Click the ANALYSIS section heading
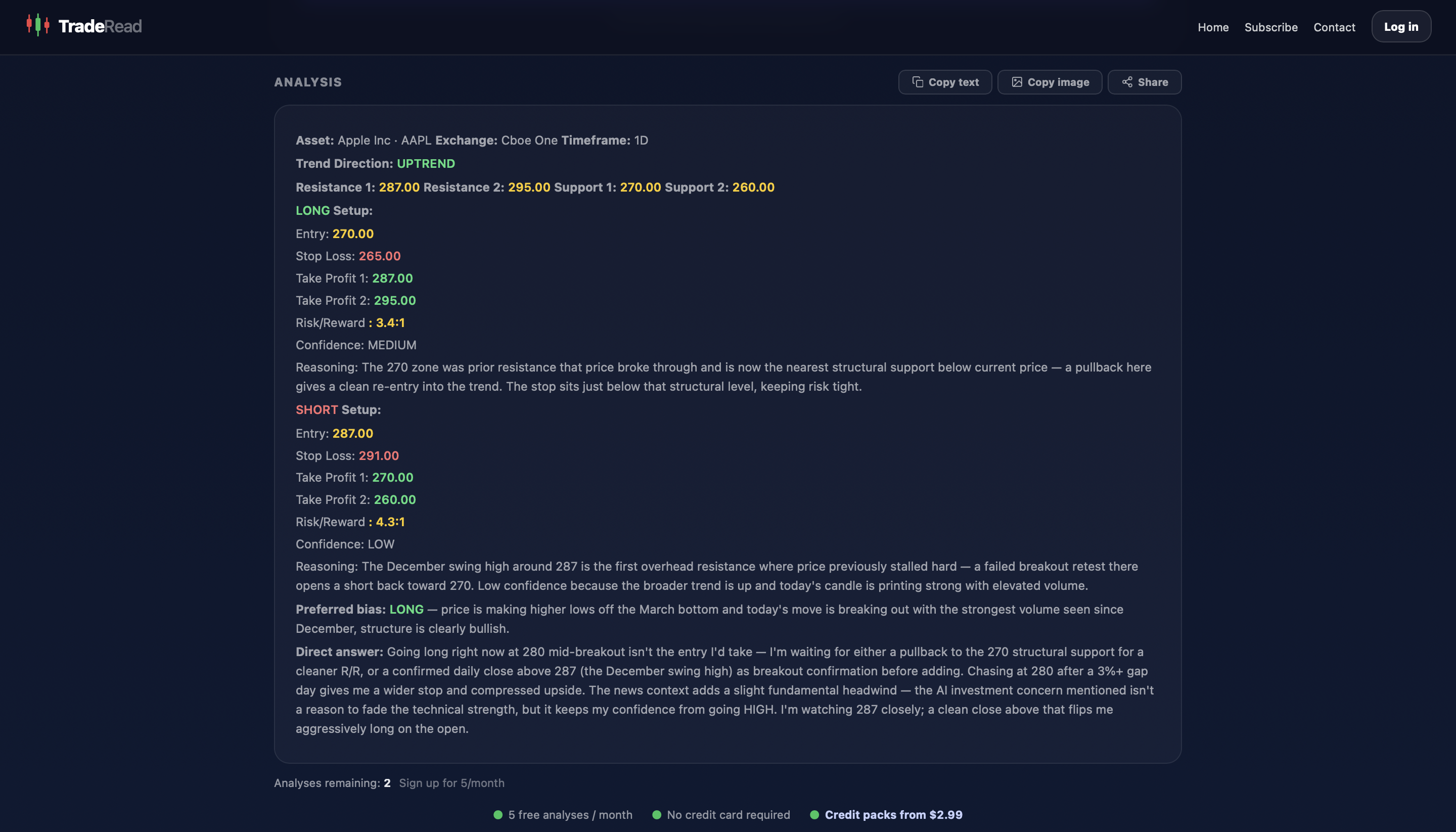Image resolution: width=1456 pixels, height=832 pixels. 308,82
